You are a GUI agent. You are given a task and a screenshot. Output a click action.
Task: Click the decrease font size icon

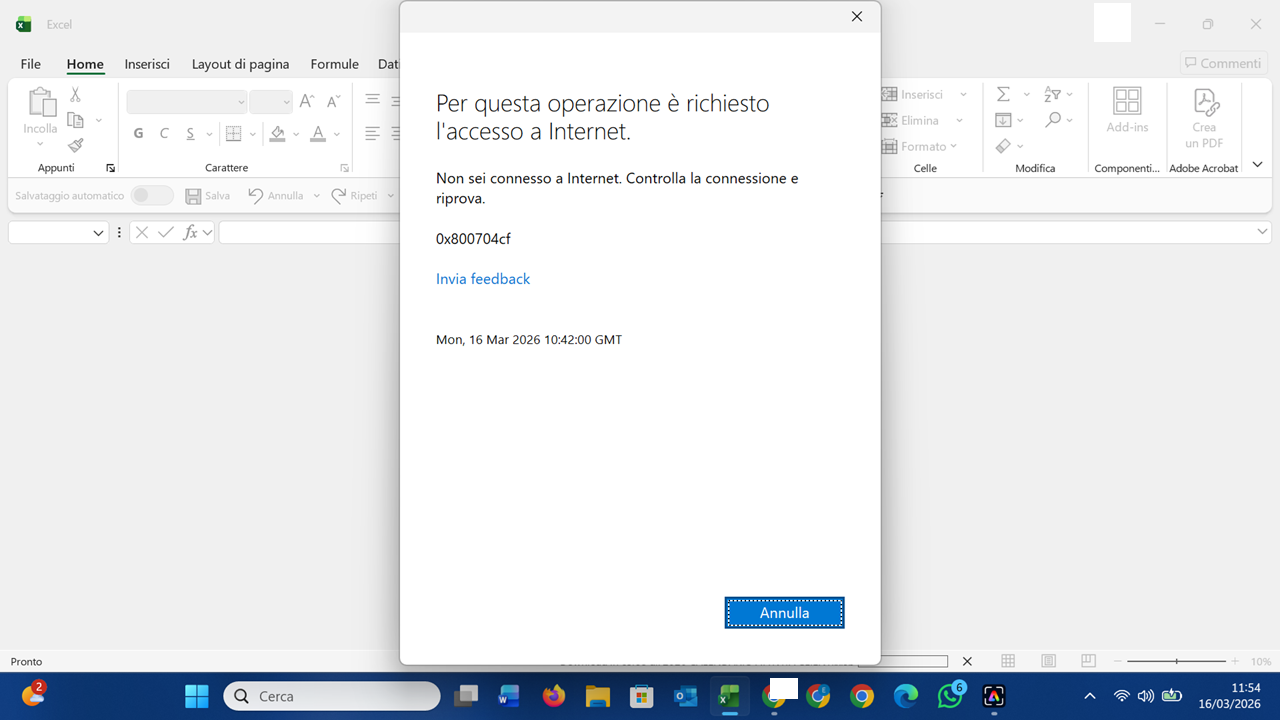(333, 101)
